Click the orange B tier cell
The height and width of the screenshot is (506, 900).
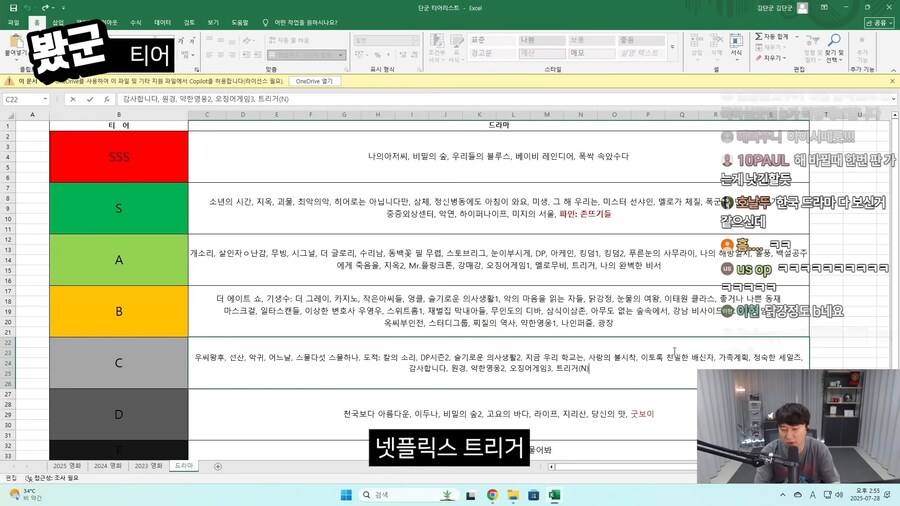click(x=119, y=311)
